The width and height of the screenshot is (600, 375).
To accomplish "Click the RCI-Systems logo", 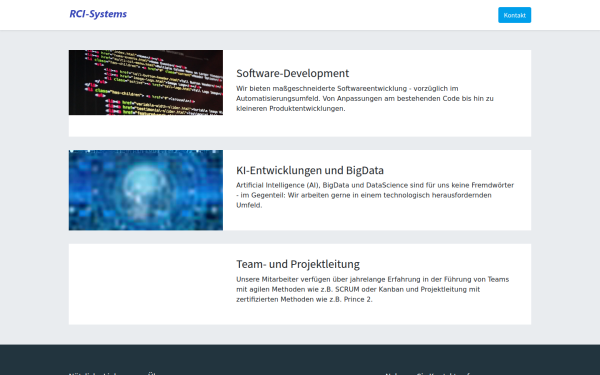I will 98,14.
